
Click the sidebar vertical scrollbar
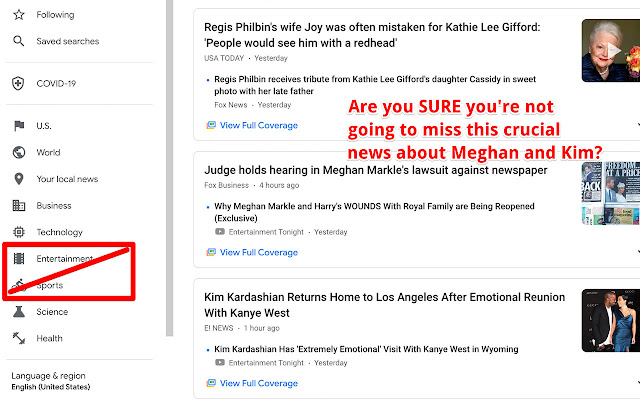169,168
